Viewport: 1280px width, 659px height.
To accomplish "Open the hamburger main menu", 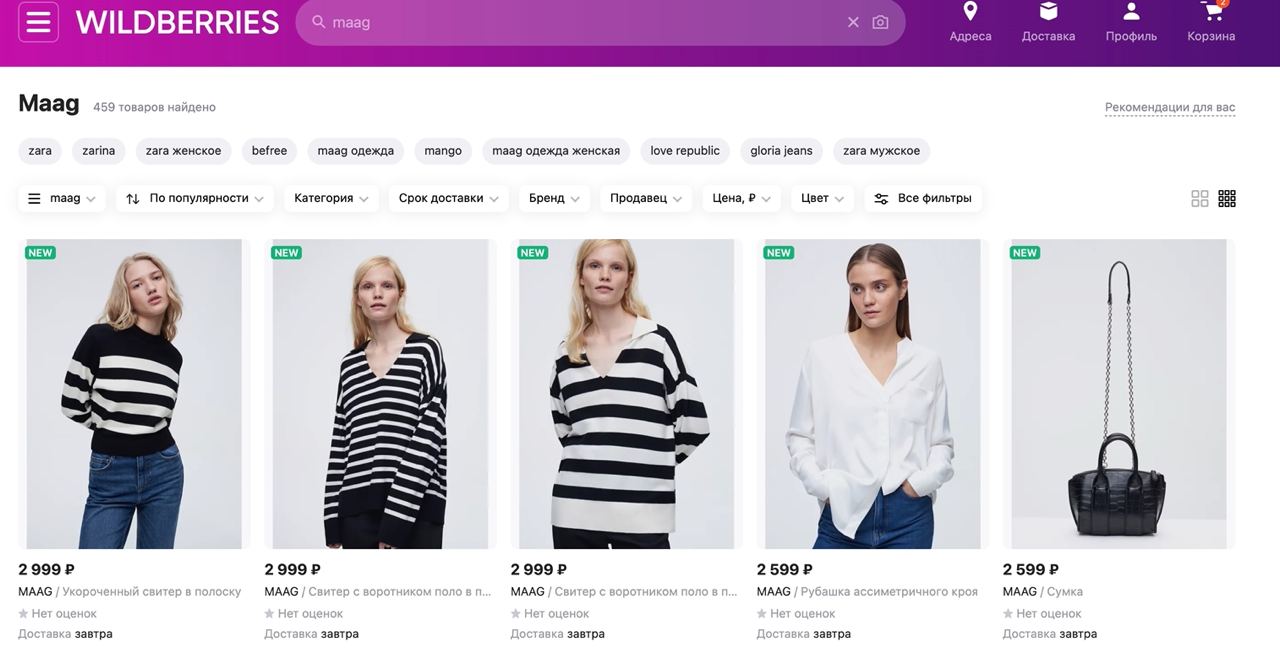I will pos(38,22).
